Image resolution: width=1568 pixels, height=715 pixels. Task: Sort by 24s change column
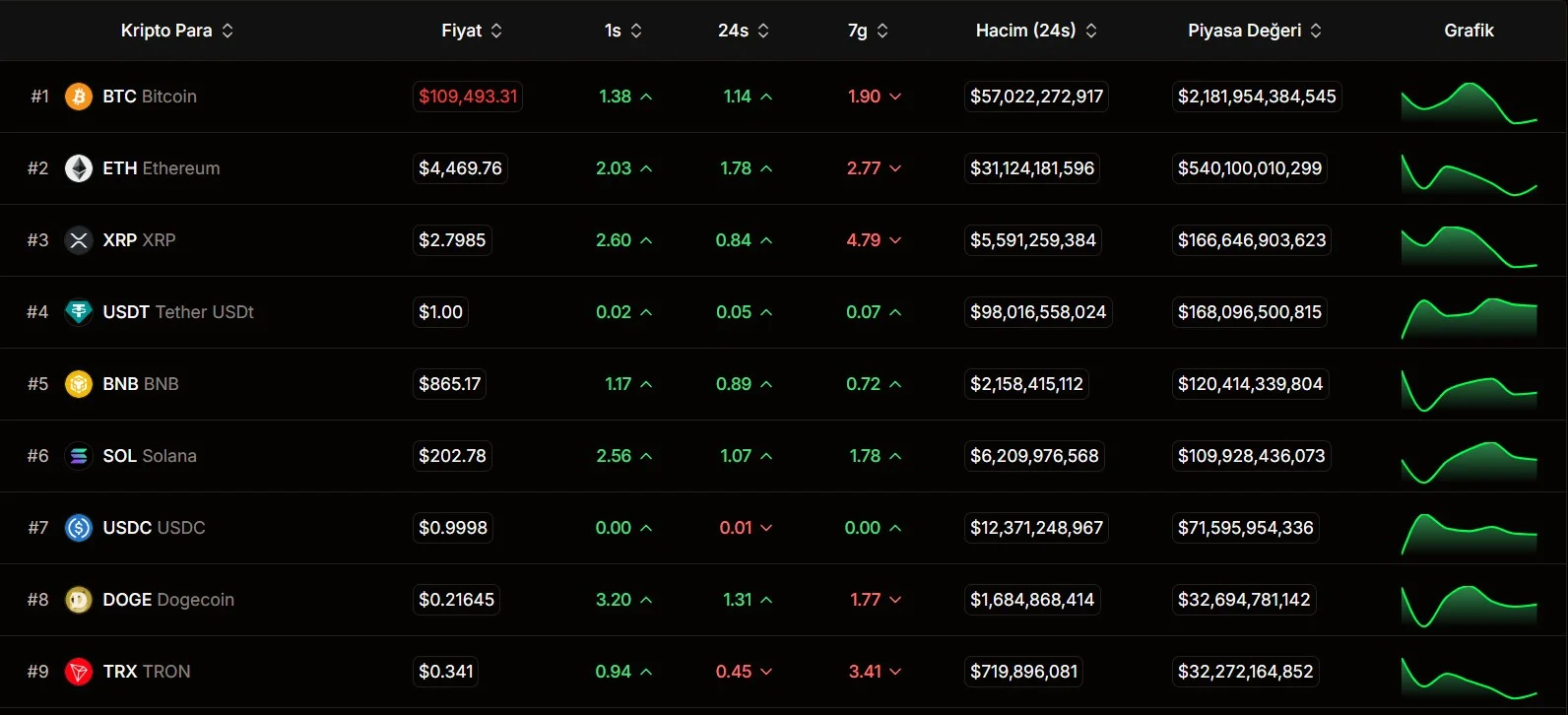click(744, 31)
